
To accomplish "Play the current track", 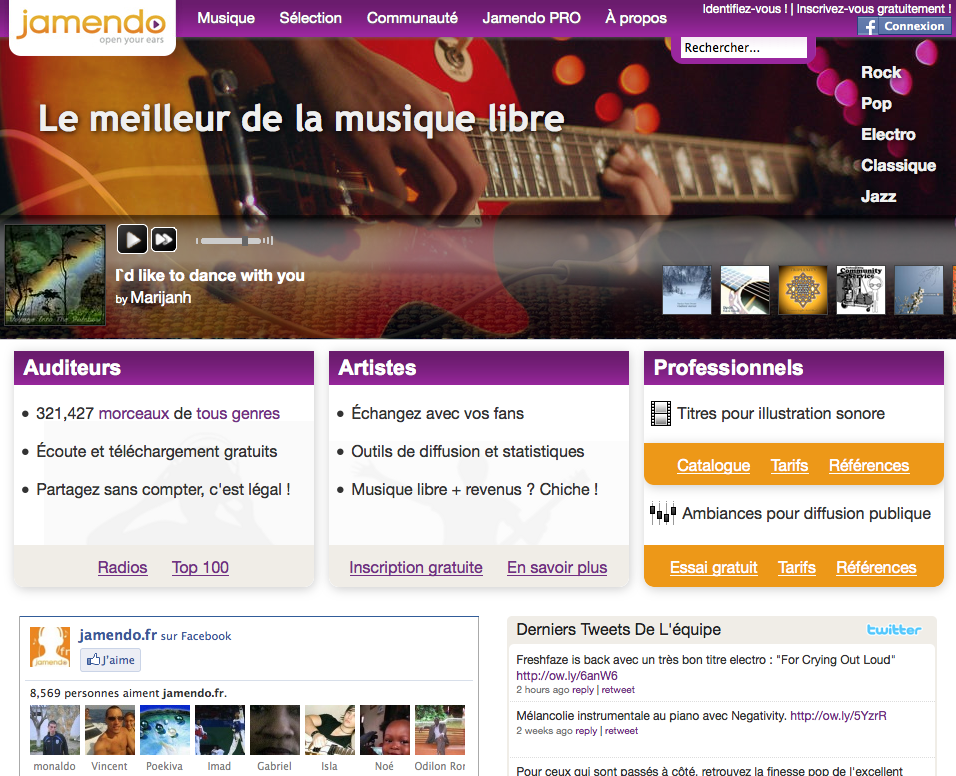I will tap(132, 239).
